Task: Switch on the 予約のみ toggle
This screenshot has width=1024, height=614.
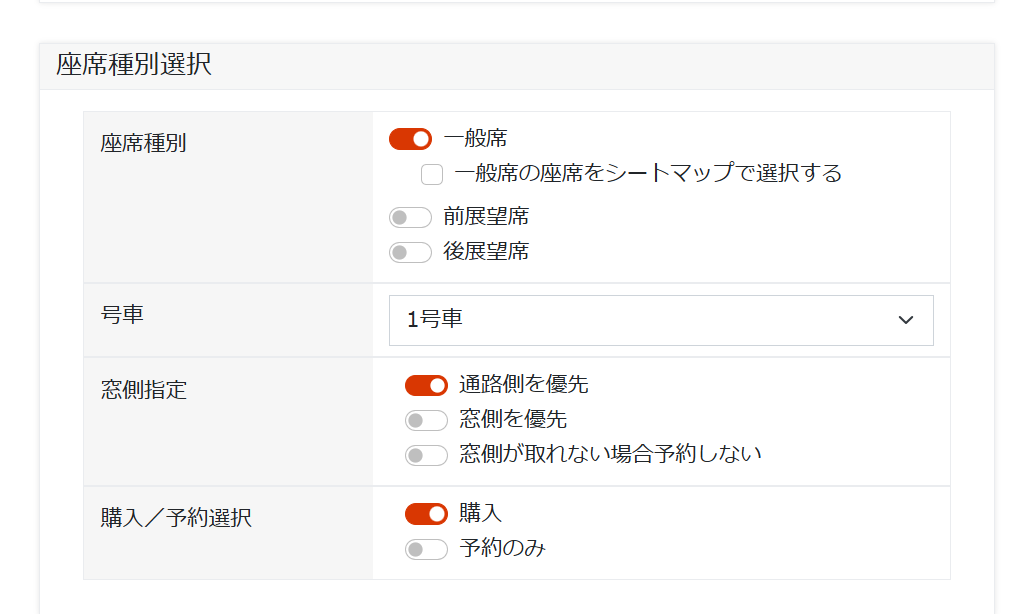Action: [426, 549]
